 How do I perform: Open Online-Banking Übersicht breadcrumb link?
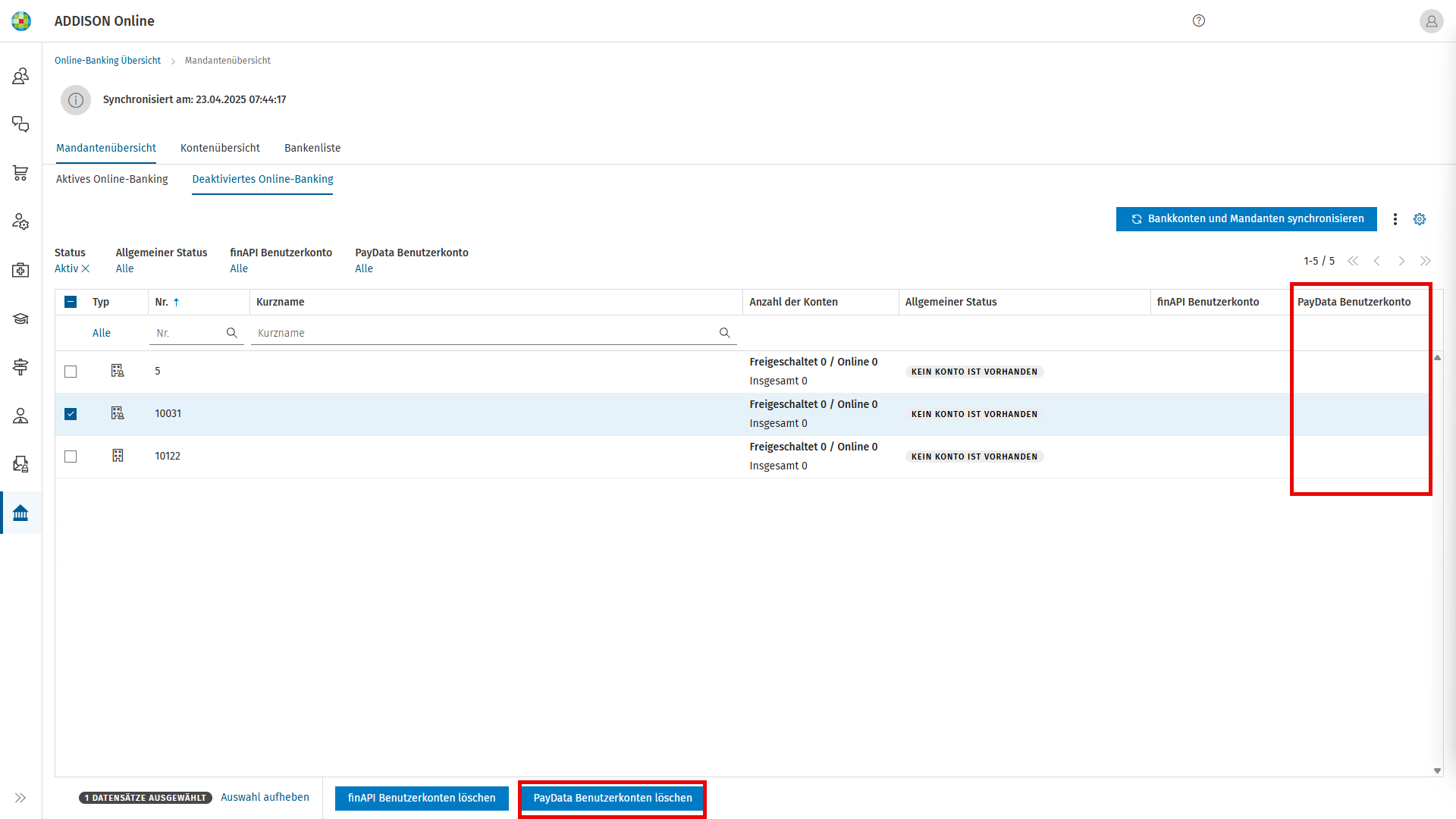pos(108,61)
